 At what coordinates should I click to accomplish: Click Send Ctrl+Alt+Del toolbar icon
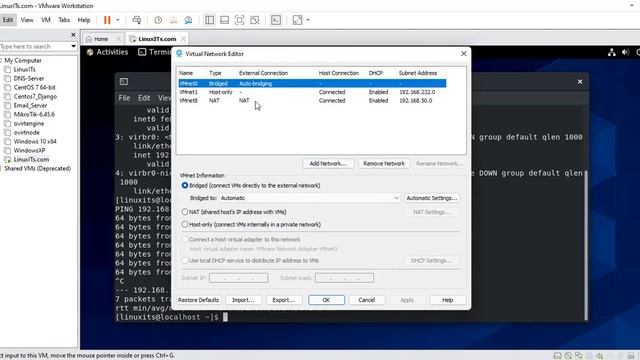tap(137, 20)
